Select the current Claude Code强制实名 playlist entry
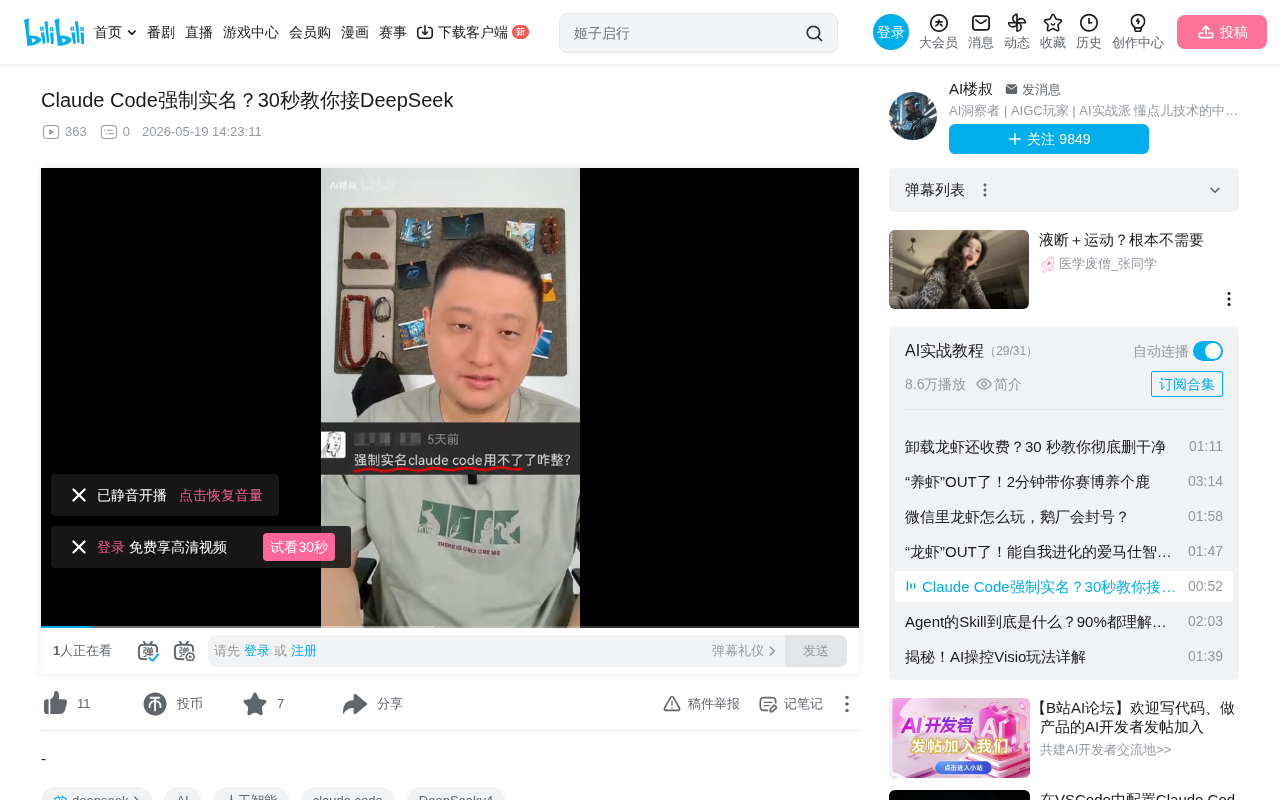1280x800 pixels. pyautogui.click(x=1064, y=586)
